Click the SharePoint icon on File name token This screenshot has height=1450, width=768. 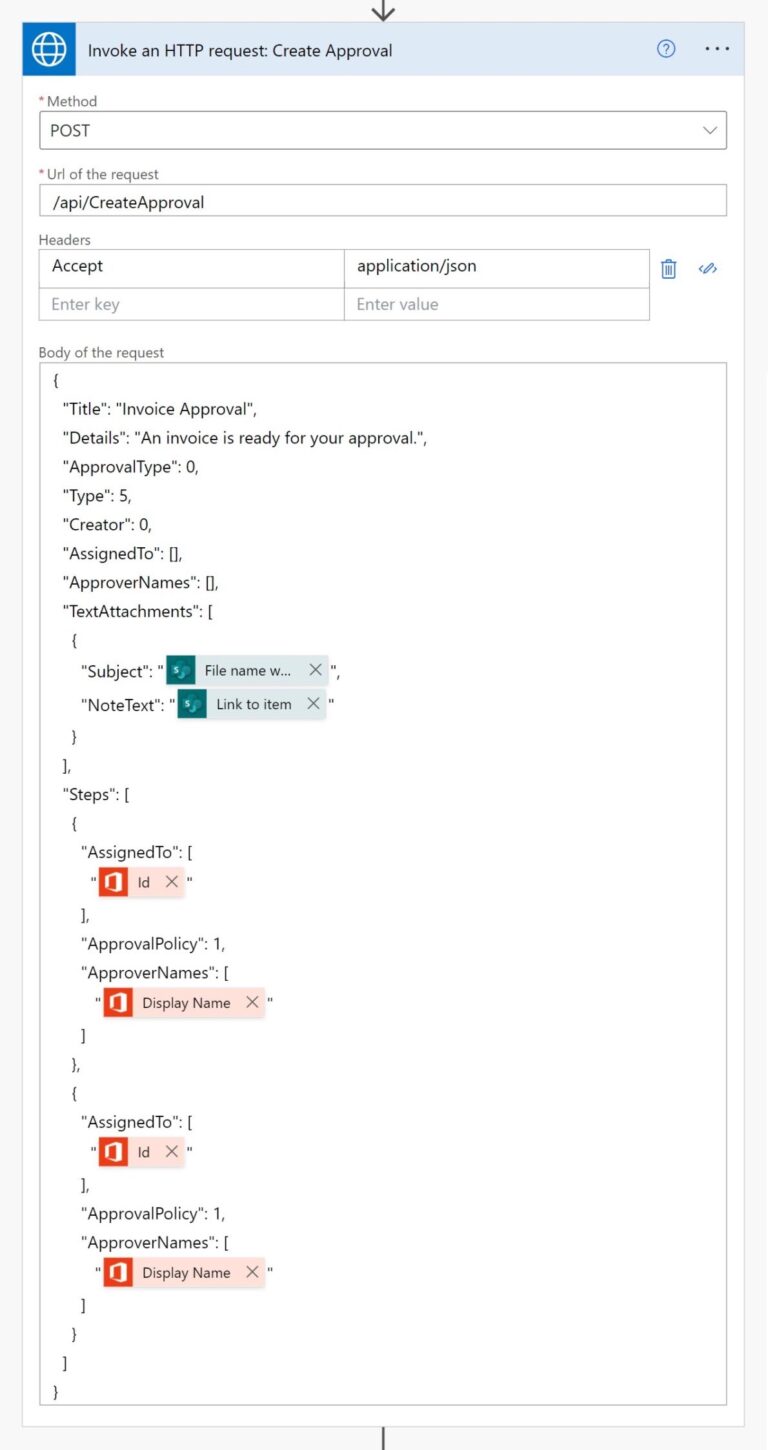point(180,670)
